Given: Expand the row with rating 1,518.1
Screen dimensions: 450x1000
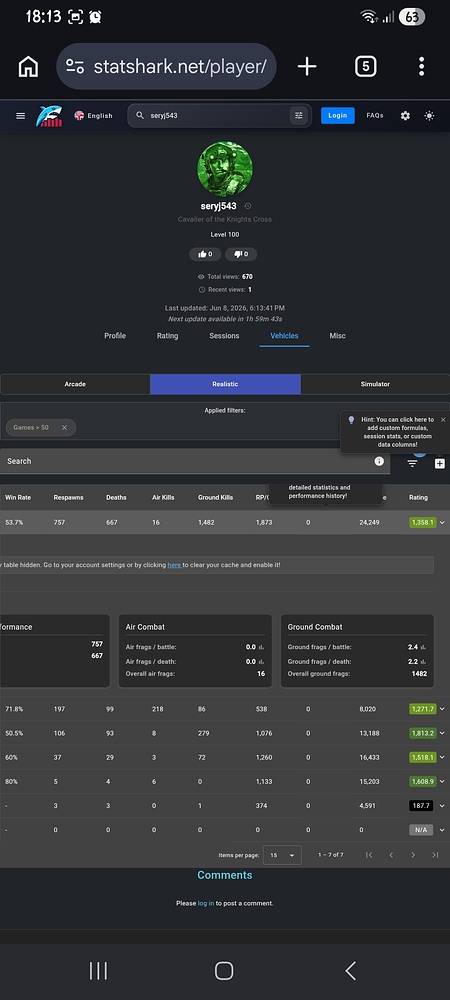Looking at the screenshot, I should [442, 757].
